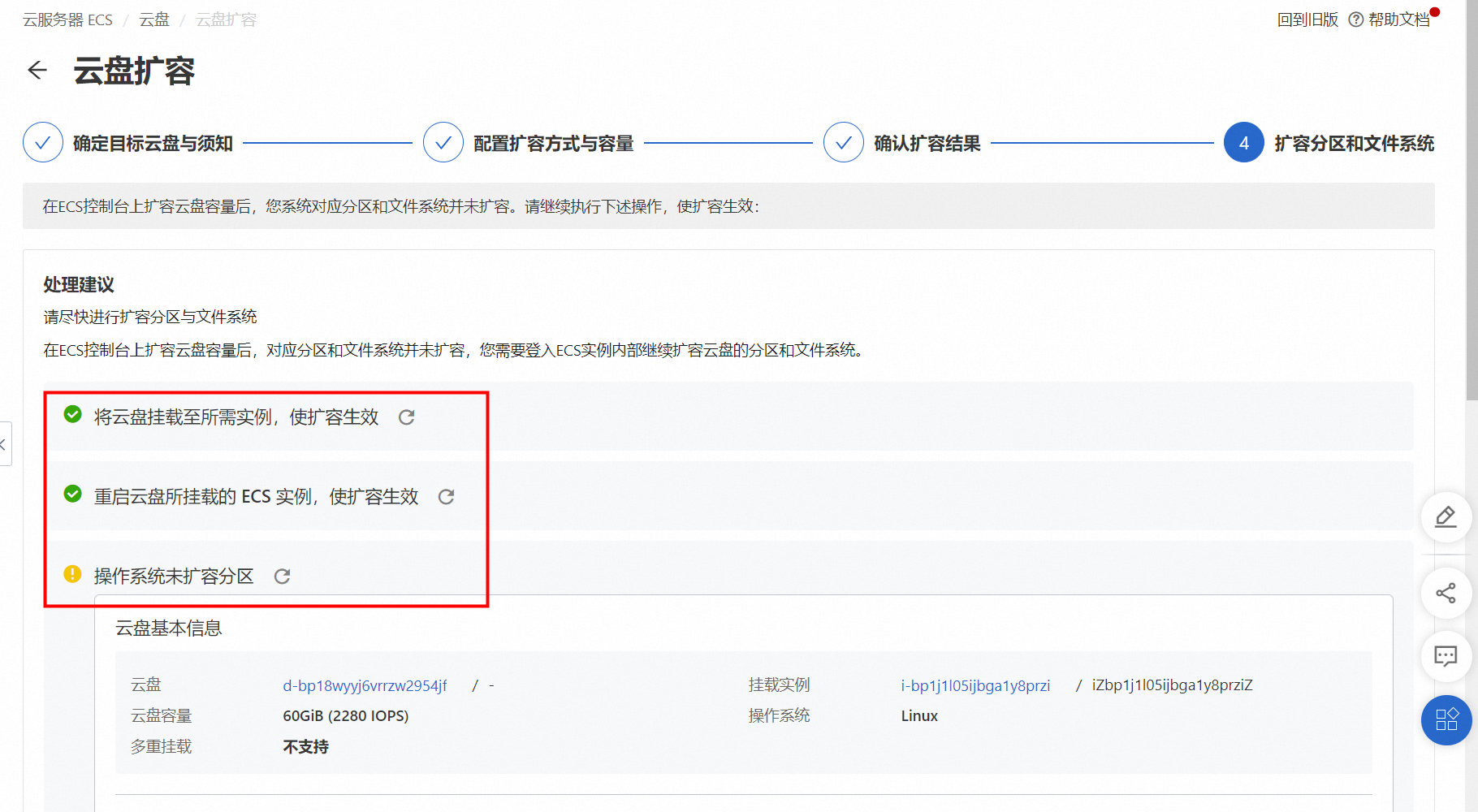Open the chat message floating button
1478x812 pixels.
coord(1446,656)
